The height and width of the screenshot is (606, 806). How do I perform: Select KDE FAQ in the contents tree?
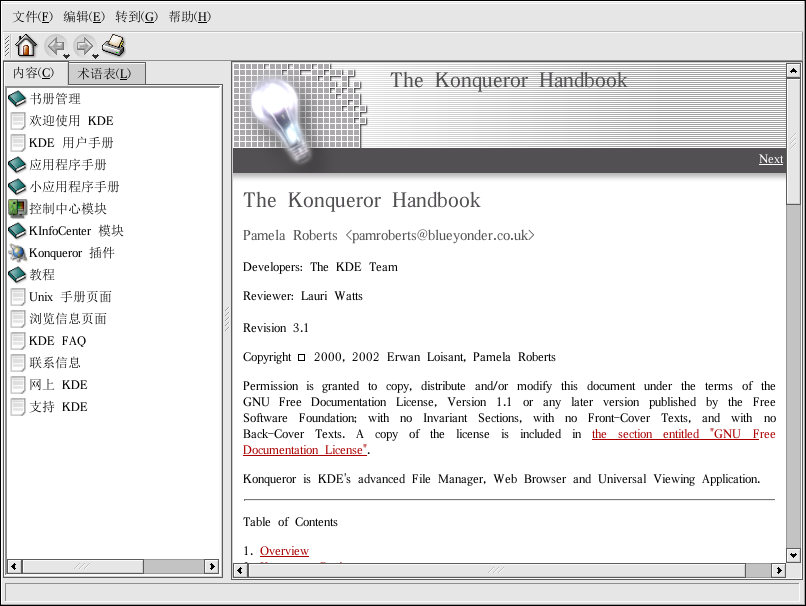(57, 341)
